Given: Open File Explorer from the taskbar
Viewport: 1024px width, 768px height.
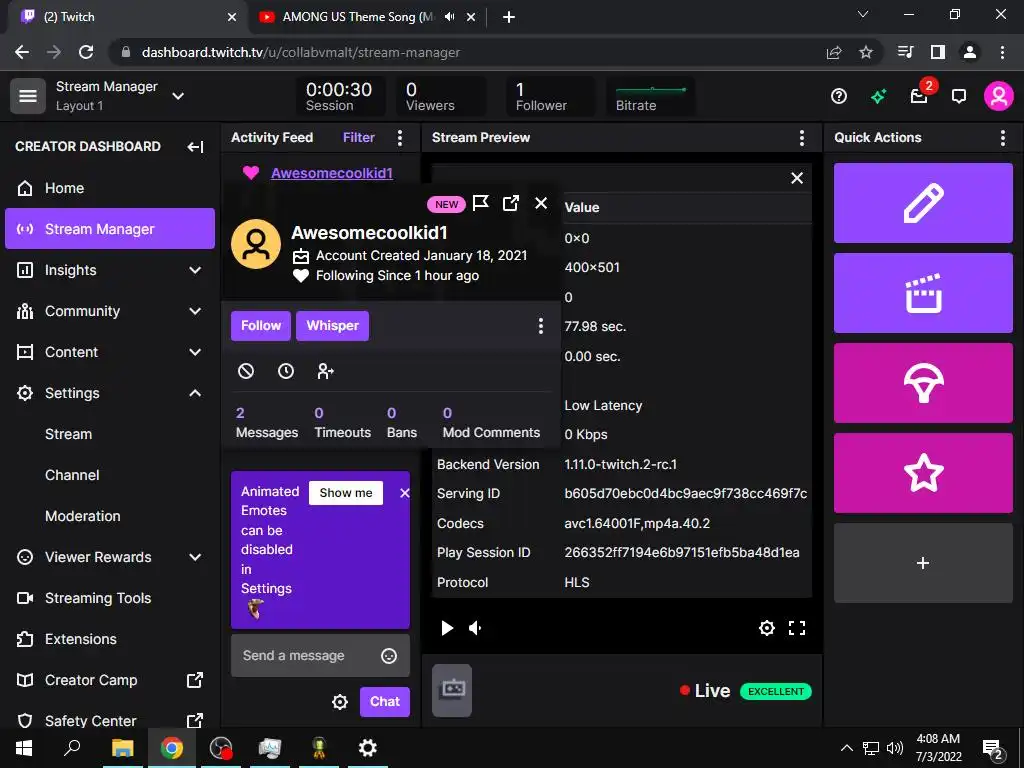Looking at the screenshot, I should [122, 748].
